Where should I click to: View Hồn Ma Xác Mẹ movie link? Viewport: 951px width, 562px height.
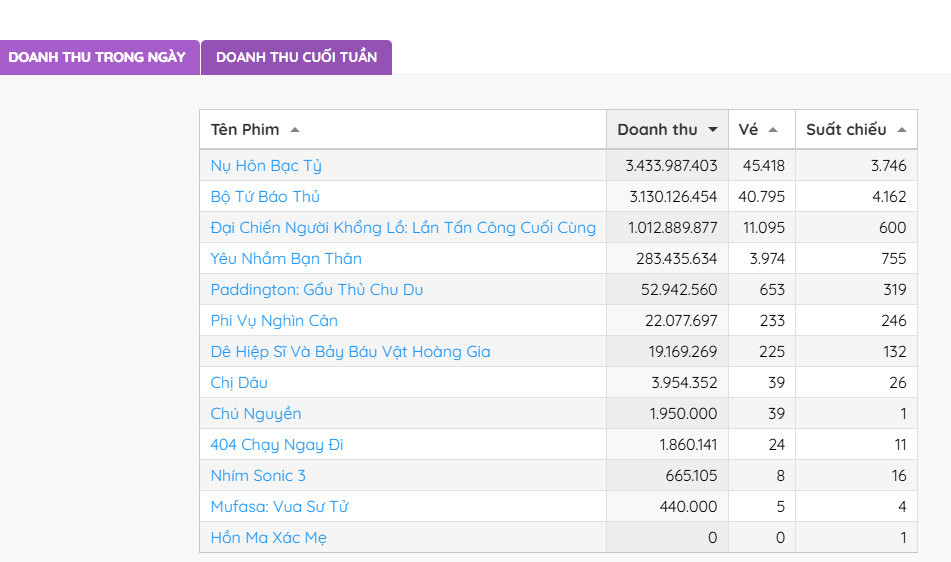(268, 538)
